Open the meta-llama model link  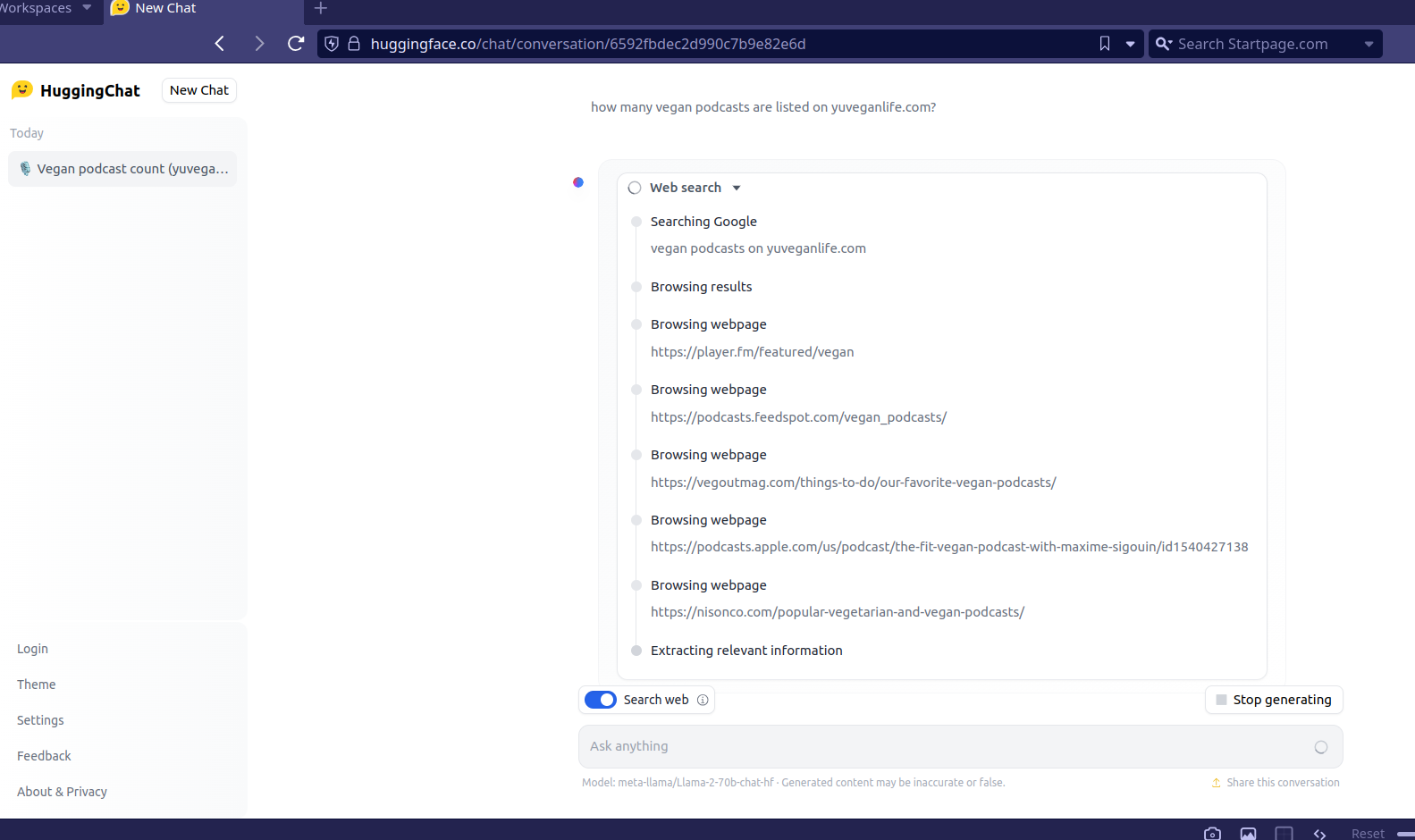click(x=696, y=783)
